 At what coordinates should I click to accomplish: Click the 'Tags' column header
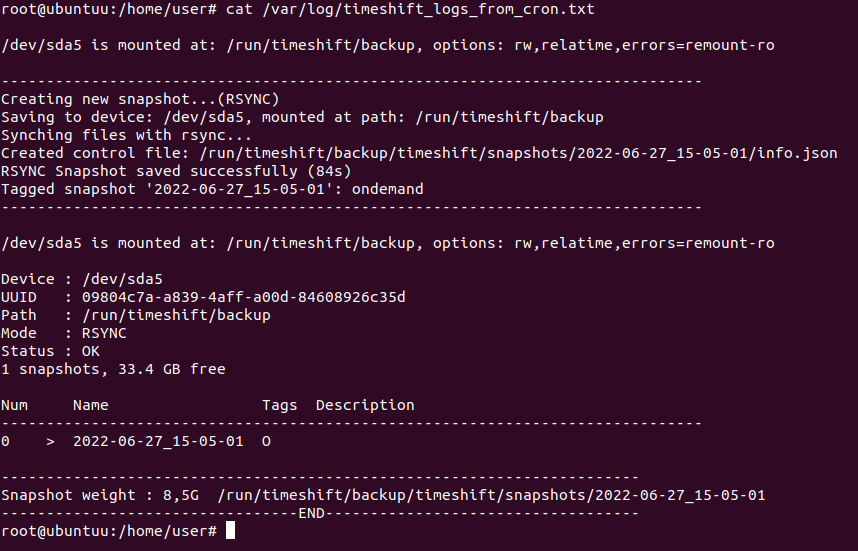[x=280, y=405]
